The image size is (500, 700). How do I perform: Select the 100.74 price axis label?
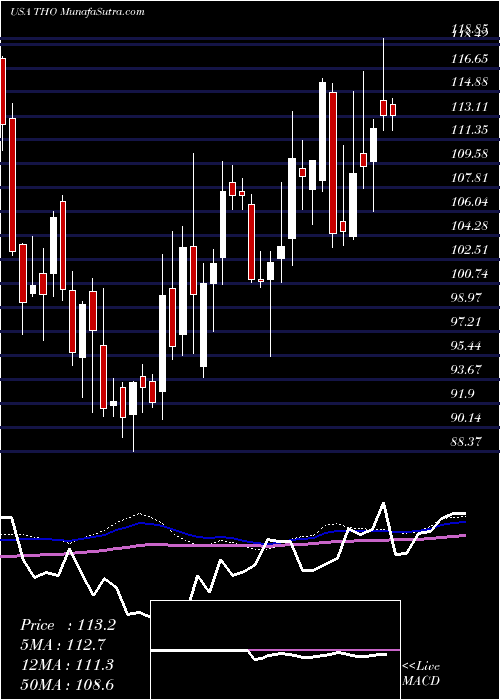pyautogui.click(x=470, y=274)
